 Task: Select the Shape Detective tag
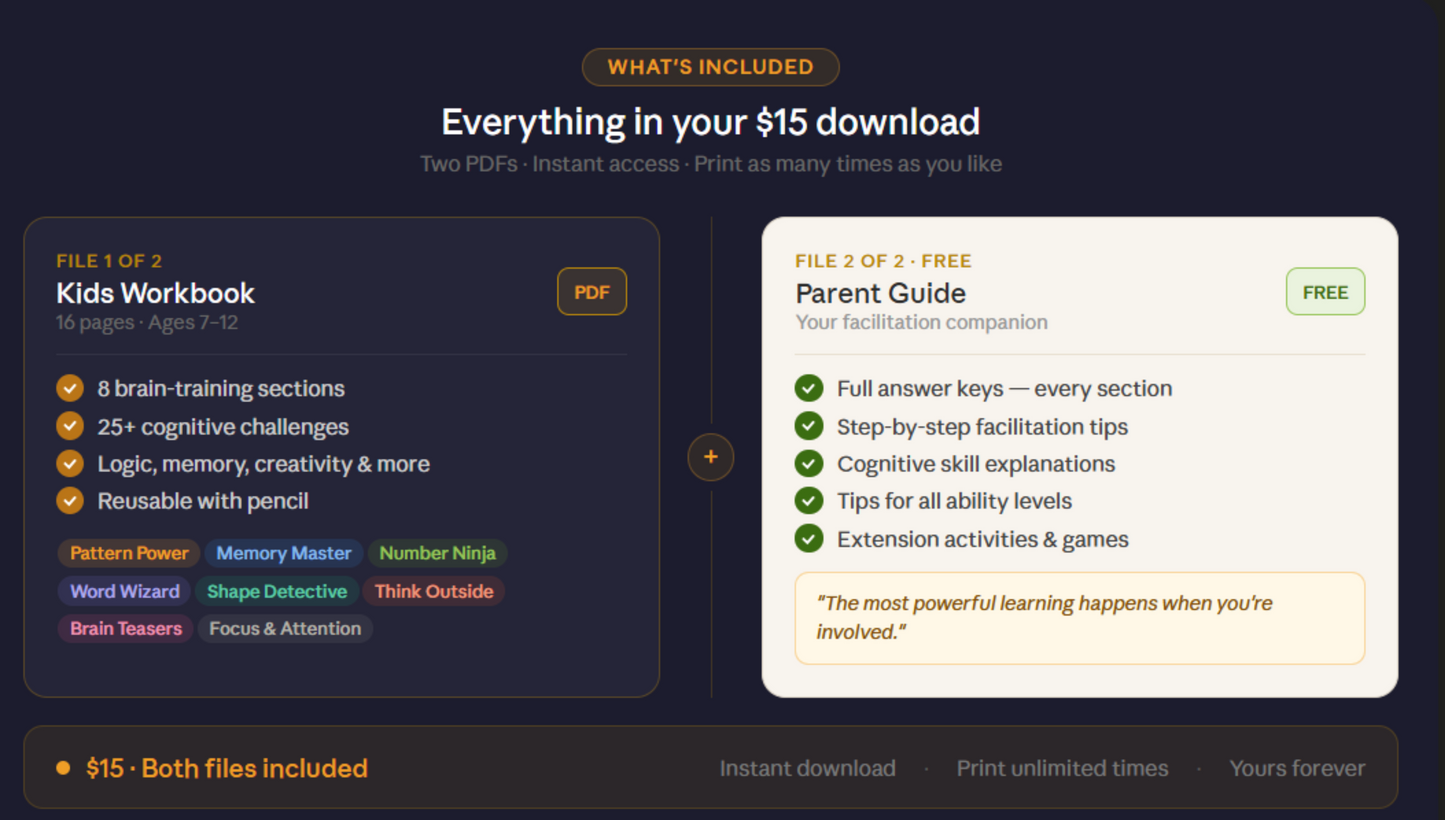[x=277, y=591]
